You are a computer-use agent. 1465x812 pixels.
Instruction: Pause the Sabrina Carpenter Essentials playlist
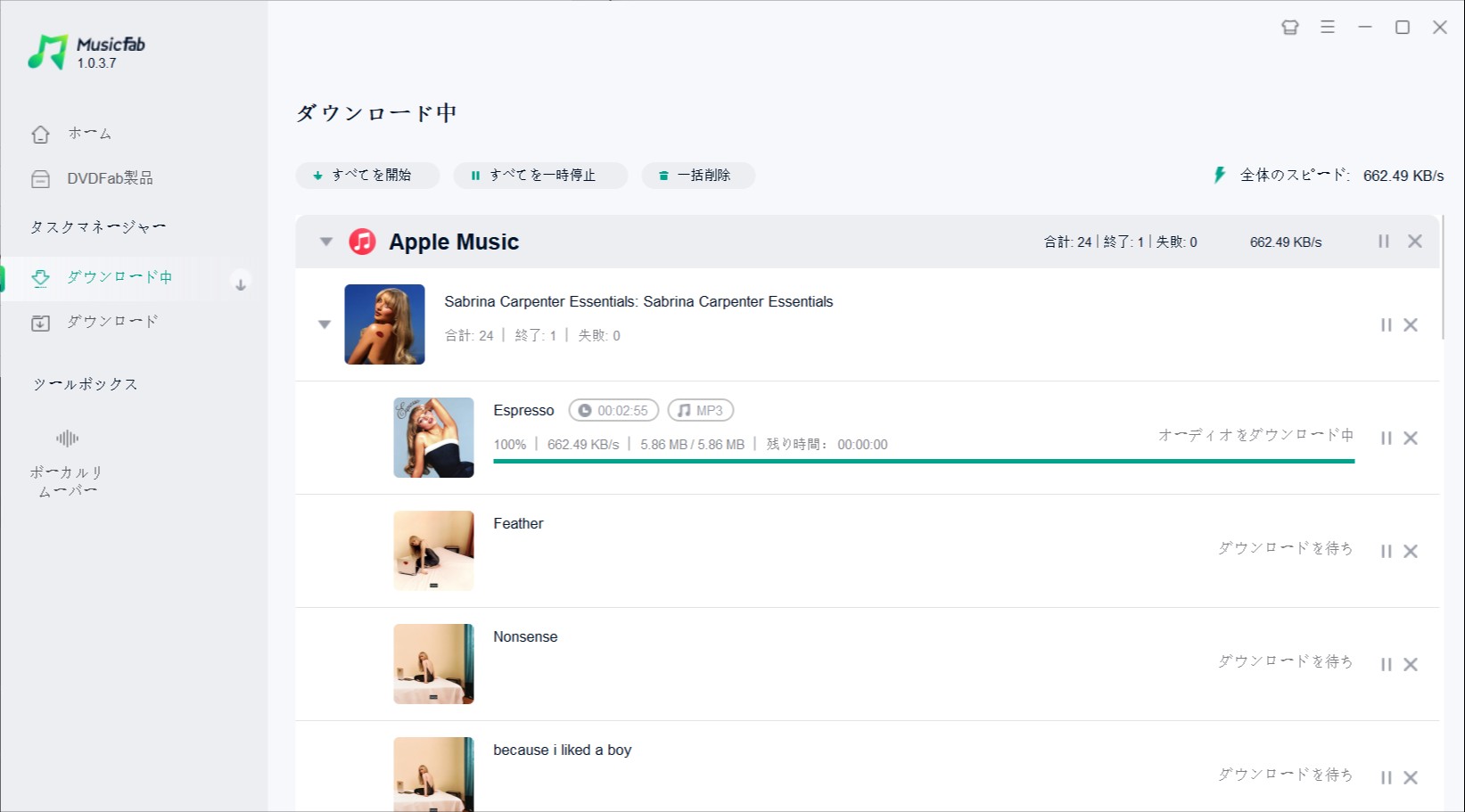1387,325
